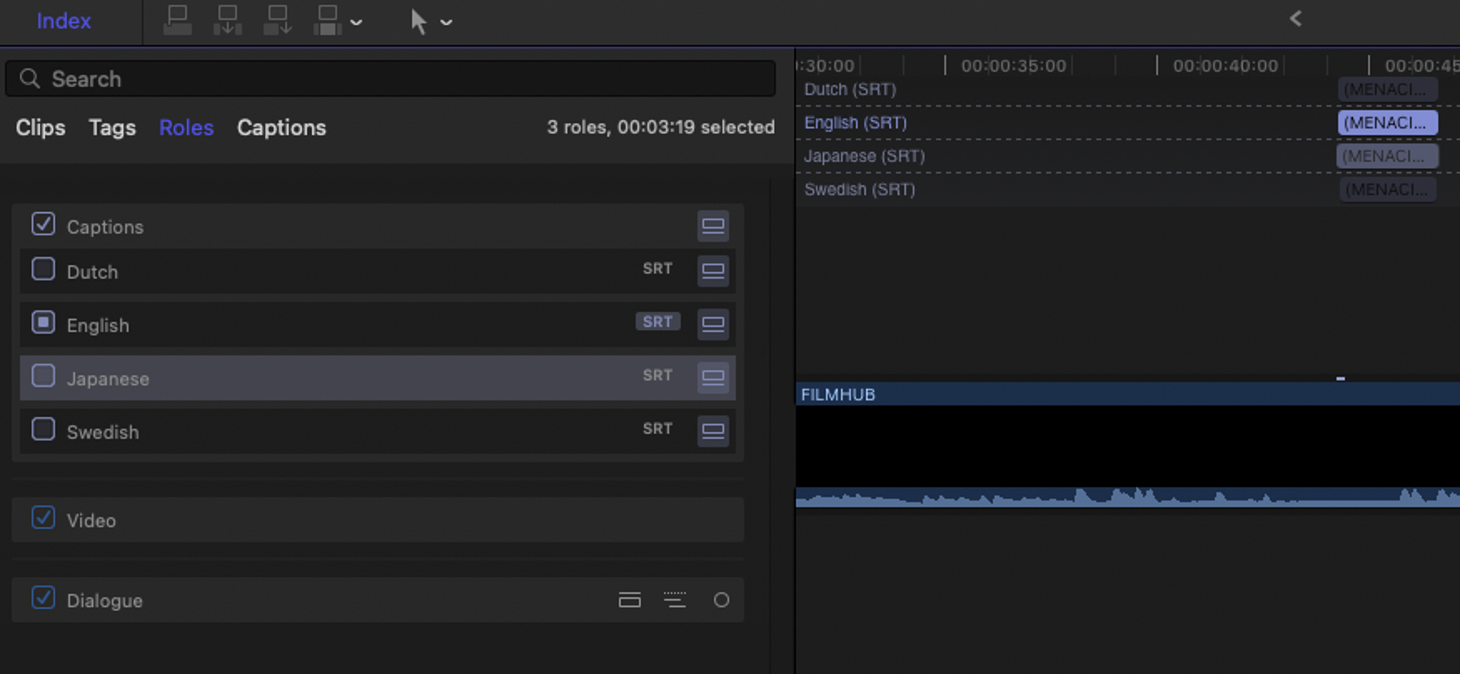1460x674 pixels.
Task: Click into the Search field
Action: pos(390,79)
